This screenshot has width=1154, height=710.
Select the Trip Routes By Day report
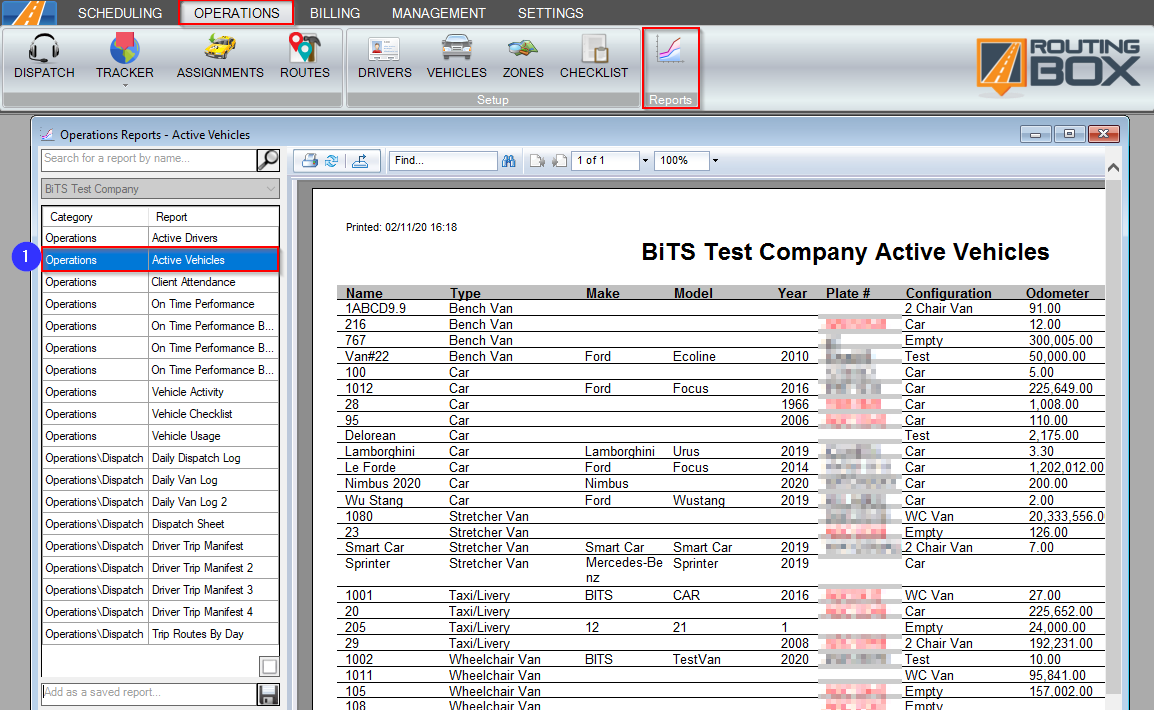pyautogui.click(x=160, y=634)
